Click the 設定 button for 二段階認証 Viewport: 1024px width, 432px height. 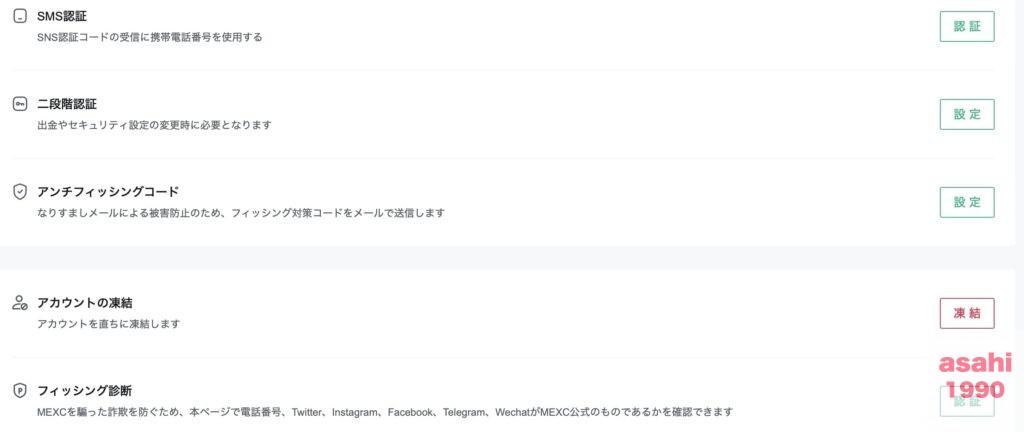pyautogui.click(x=967, y=114)
